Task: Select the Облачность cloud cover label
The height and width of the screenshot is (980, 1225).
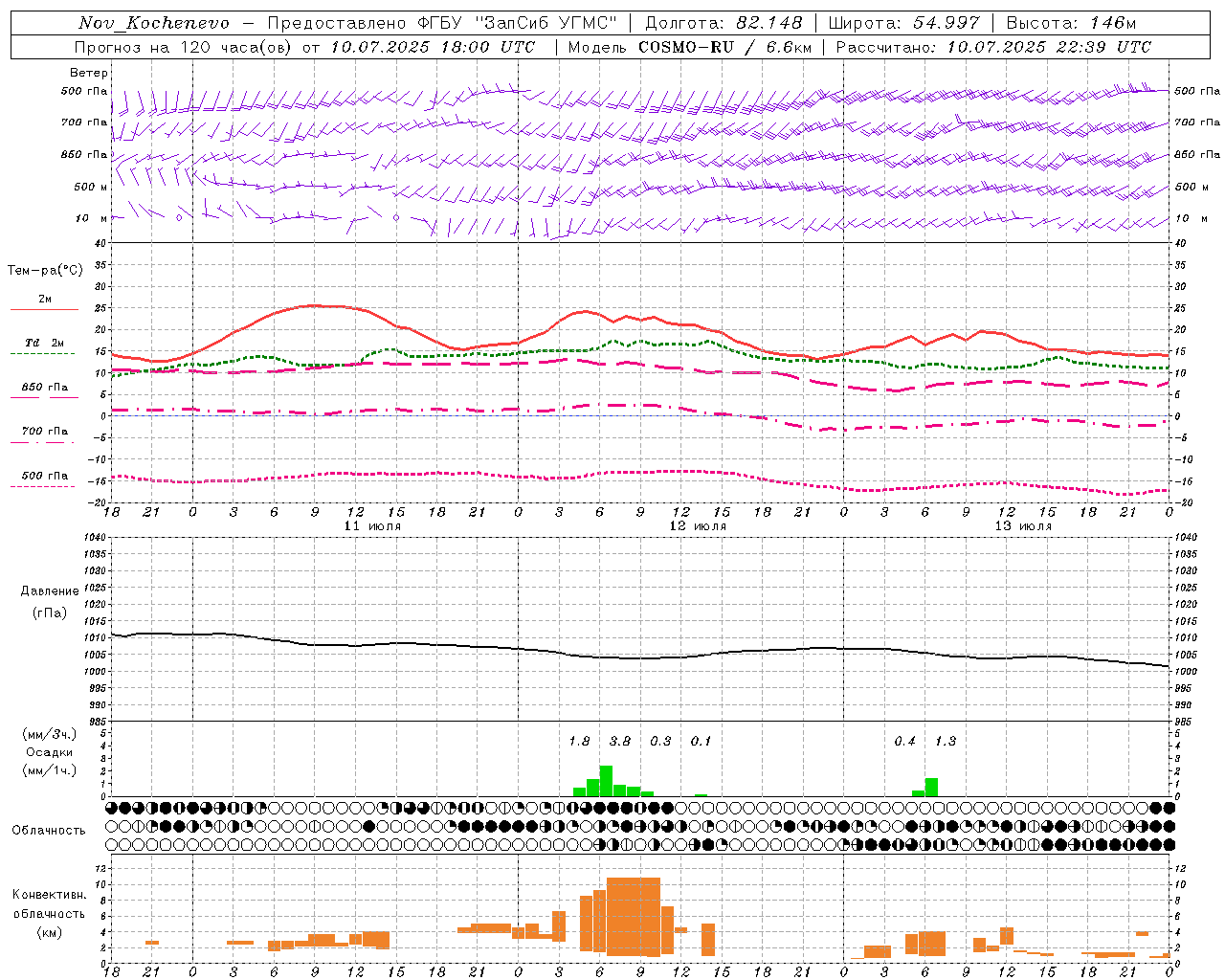Action: (49, 830)
